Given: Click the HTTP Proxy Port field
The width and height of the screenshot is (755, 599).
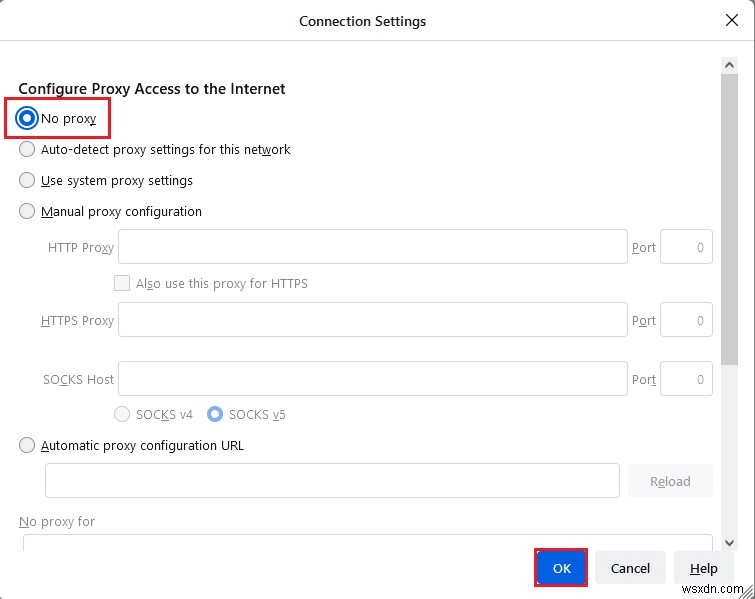Looking at the screenshot, I should point(686,247).
